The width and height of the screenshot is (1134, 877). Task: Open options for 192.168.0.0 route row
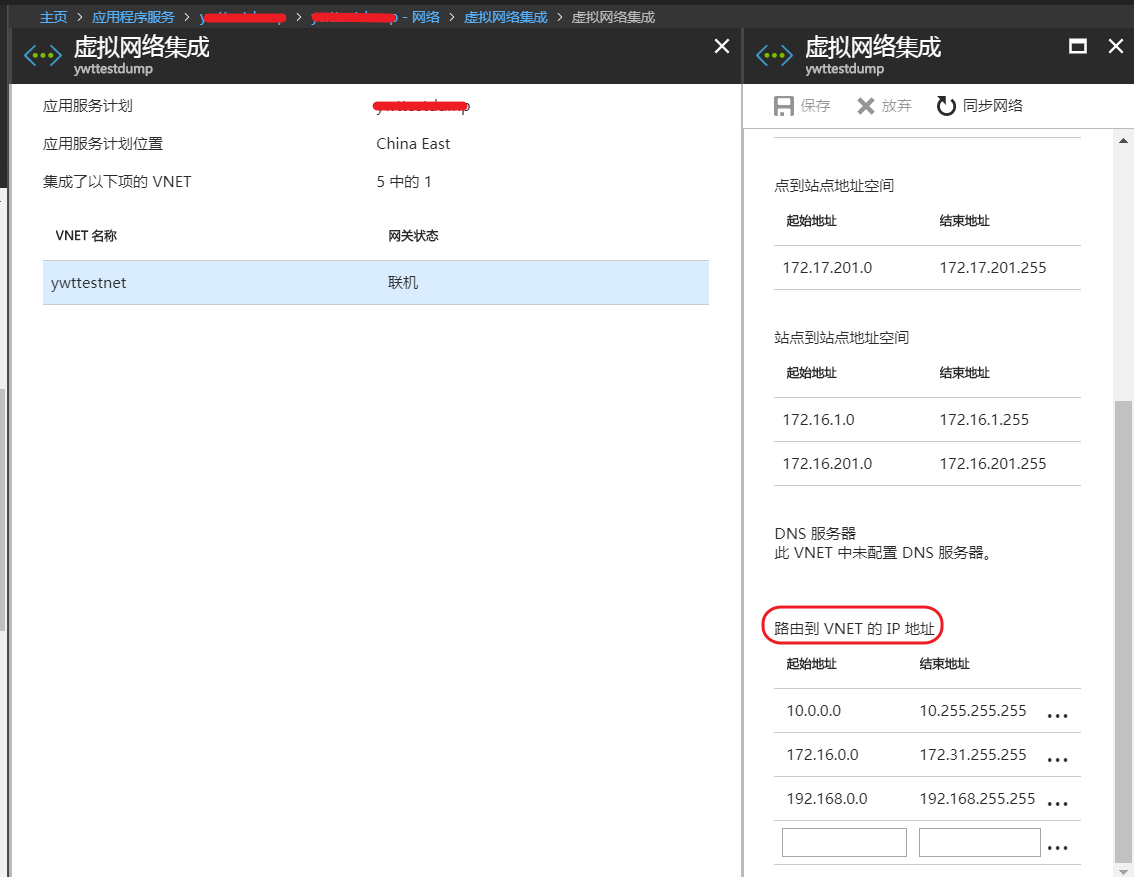point(1057,803)
